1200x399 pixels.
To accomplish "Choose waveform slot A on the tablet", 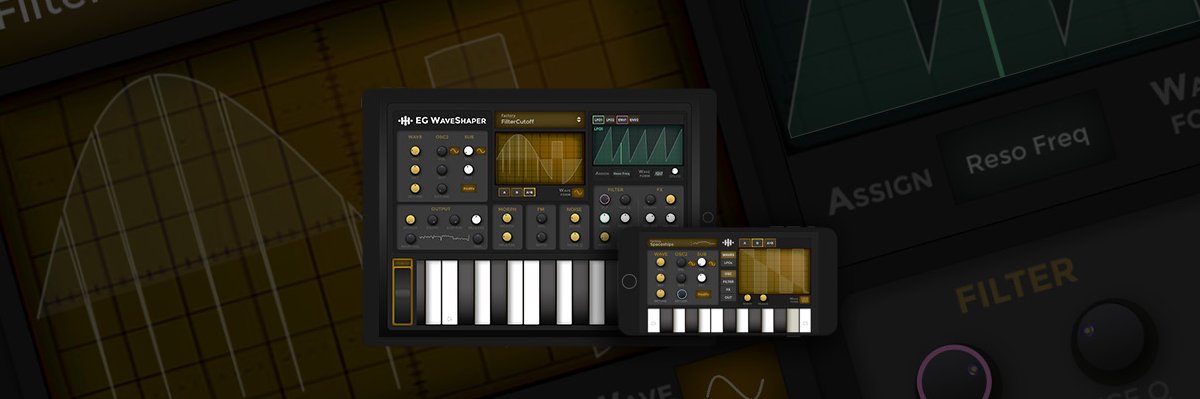I will click(x=504, y=192).
